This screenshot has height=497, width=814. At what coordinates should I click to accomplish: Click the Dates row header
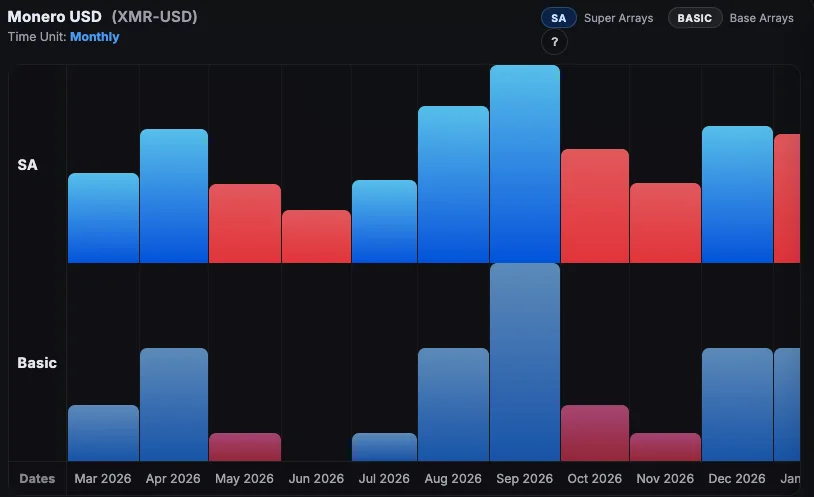[37, 479]
